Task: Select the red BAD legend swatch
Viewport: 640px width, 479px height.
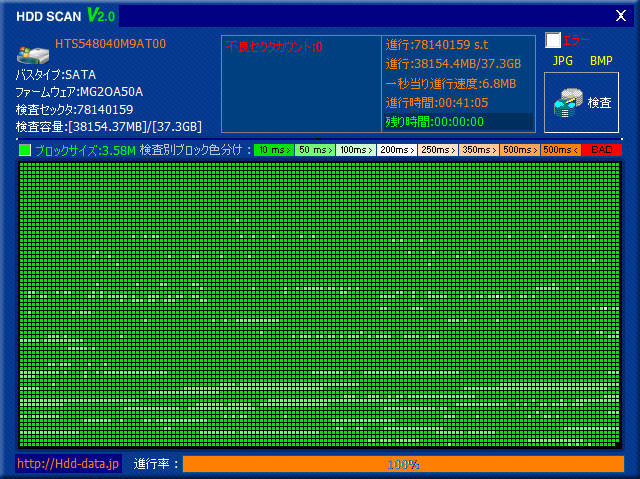Action: tap(602, 150)
